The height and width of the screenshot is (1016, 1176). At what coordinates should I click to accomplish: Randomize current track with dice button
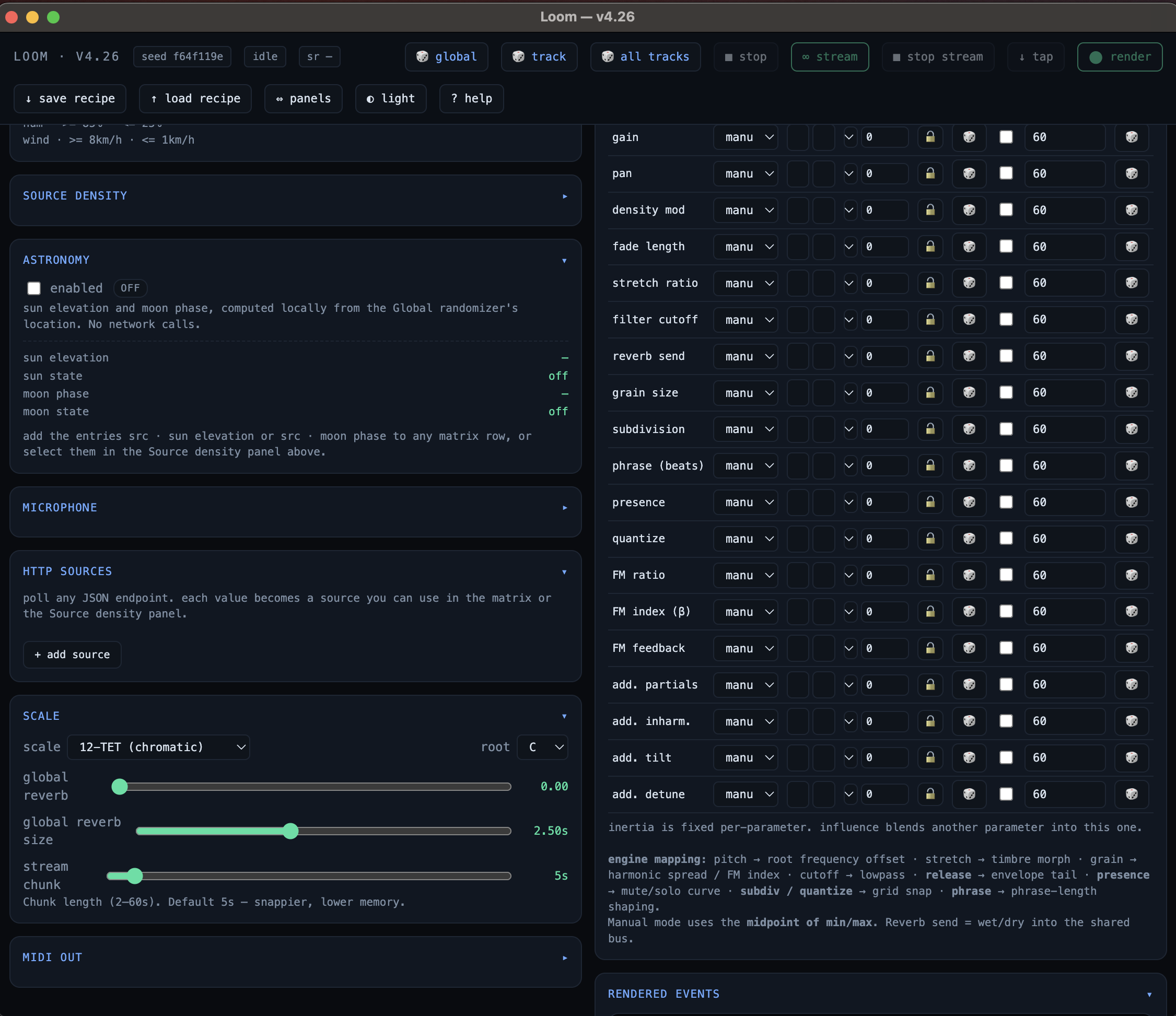pos(539,57)
